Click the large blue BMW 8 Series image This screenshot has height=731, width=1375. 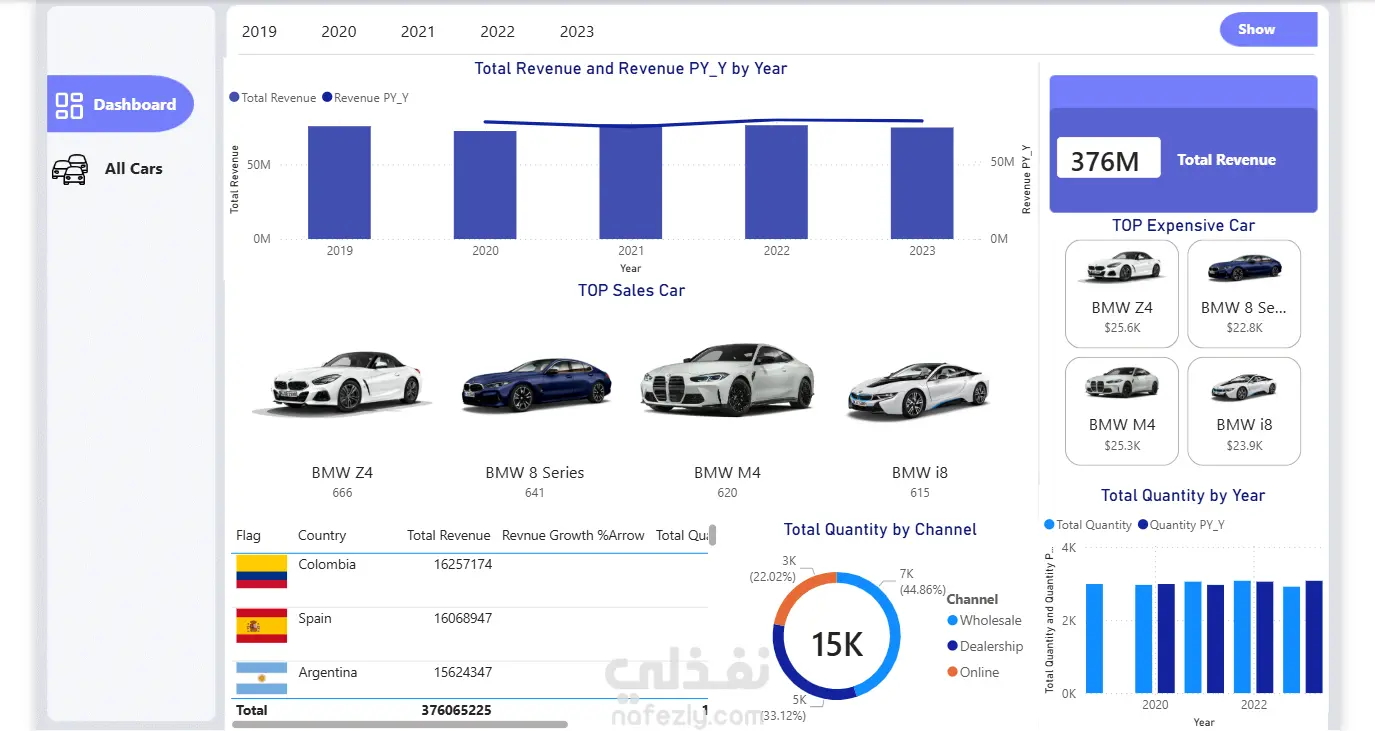[535, 383]
